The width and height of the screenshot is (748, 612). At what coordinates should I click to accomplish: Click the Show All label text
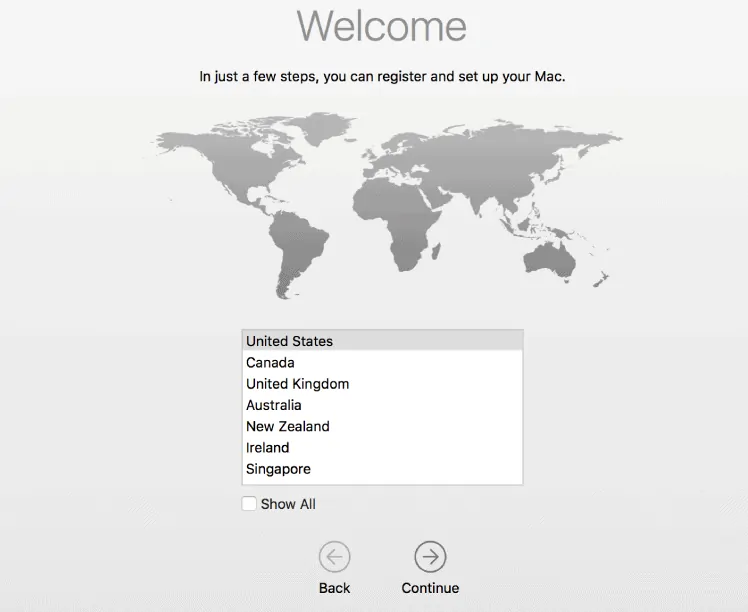tap(288, 504)
